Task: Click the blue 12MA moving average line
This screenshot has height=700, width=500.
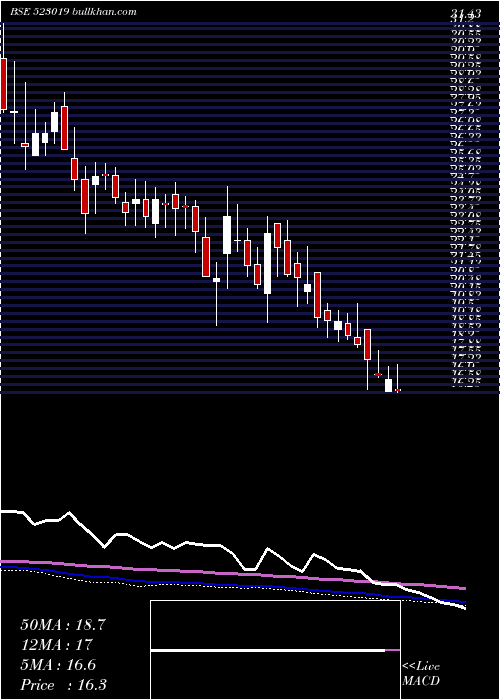Action: point(232,584)
